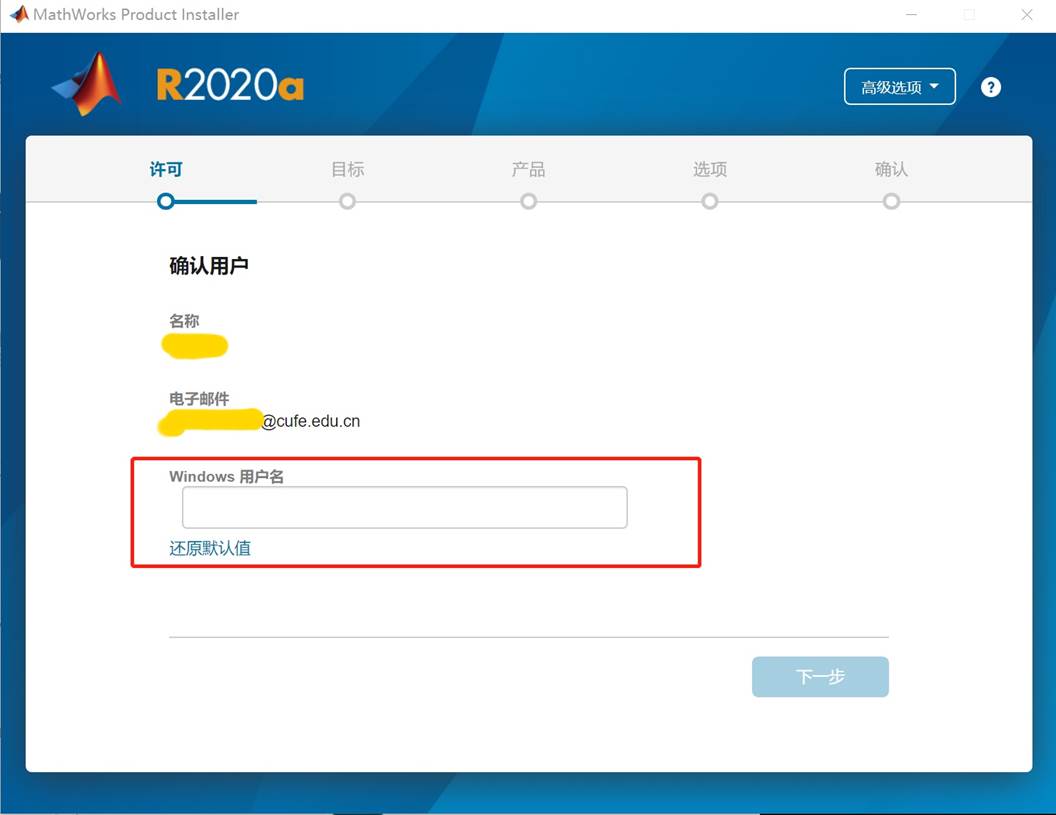Select the 目标 step tab

348,169
